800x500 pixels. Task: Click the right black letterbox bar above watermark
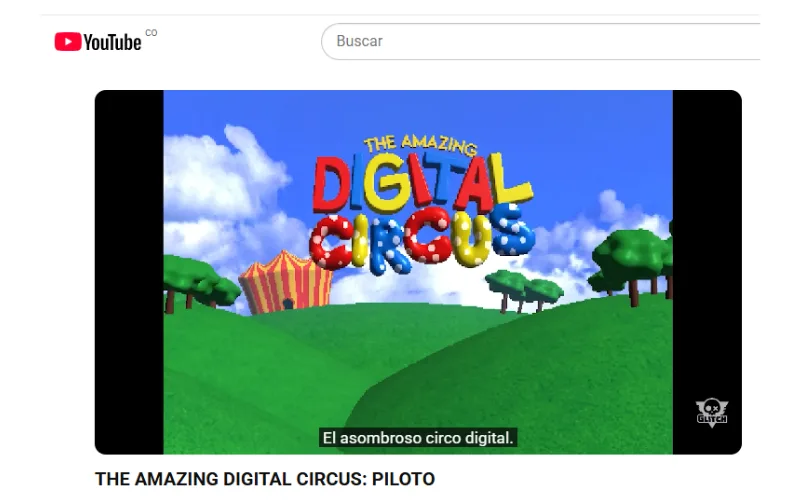(x=707, y=240)
